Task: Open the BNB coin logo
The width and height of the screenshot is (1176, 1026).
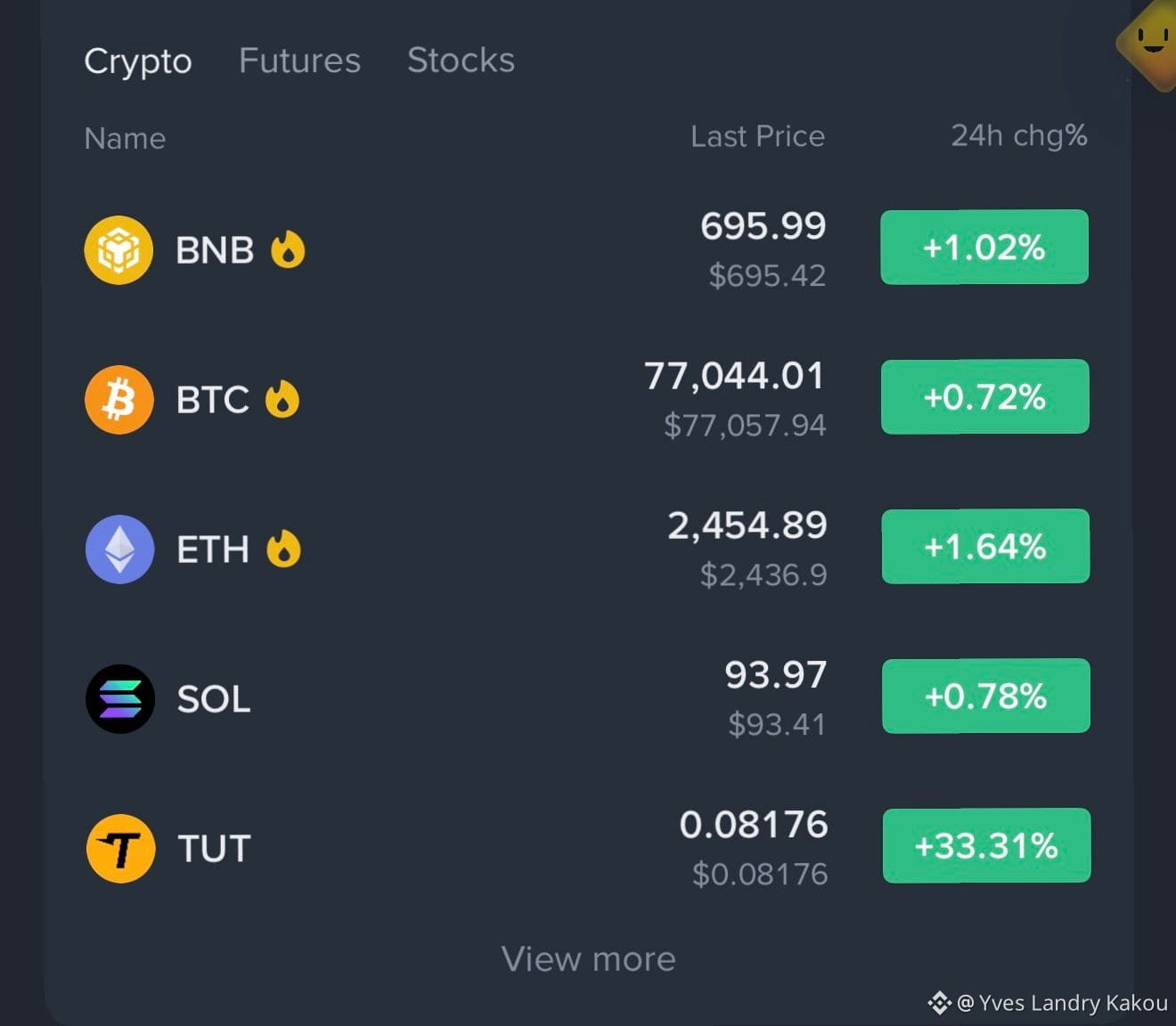Action: [118, 250]
